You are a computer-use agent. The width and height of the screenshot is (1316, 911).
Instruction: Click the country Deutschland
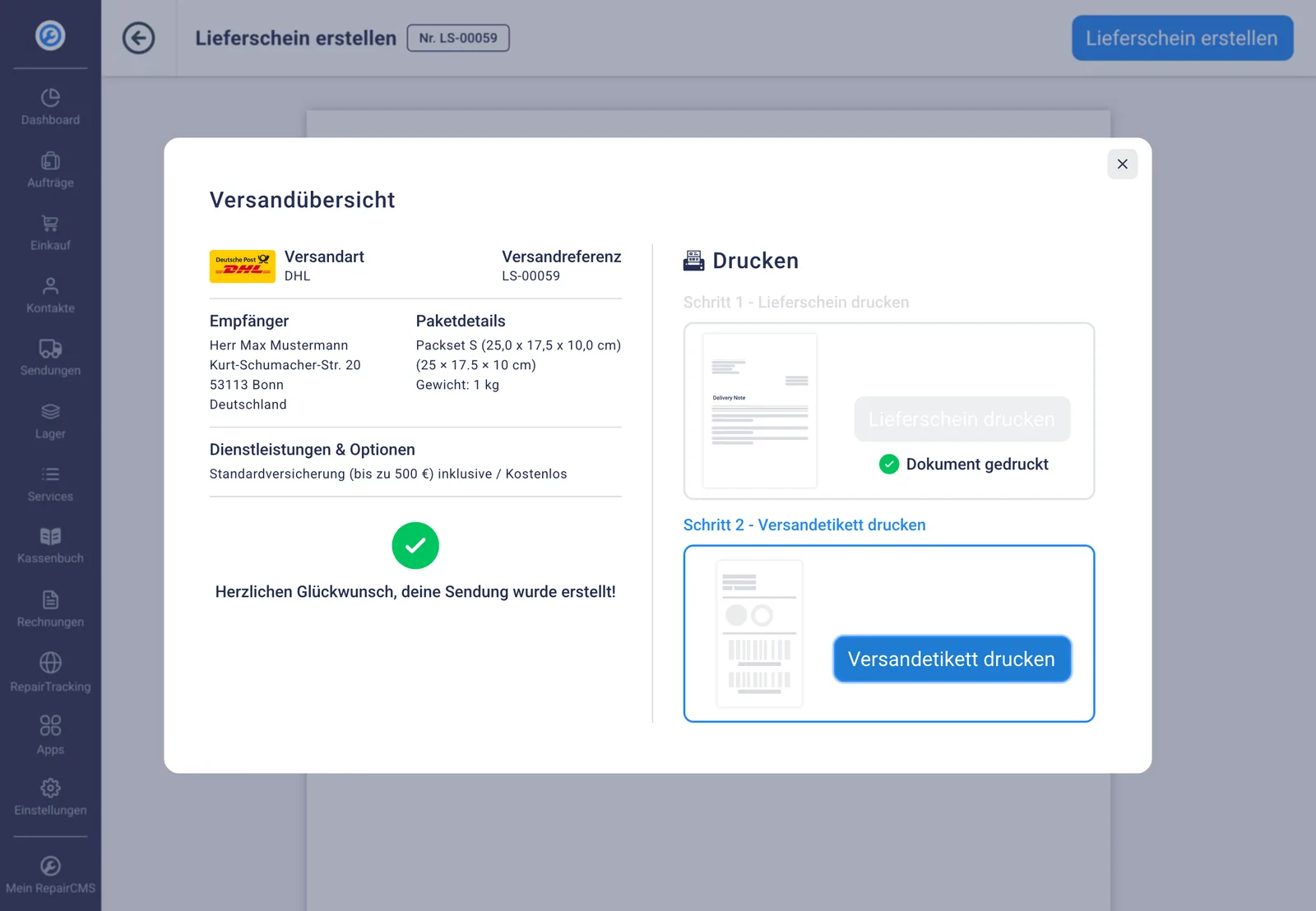coord(248,405)
